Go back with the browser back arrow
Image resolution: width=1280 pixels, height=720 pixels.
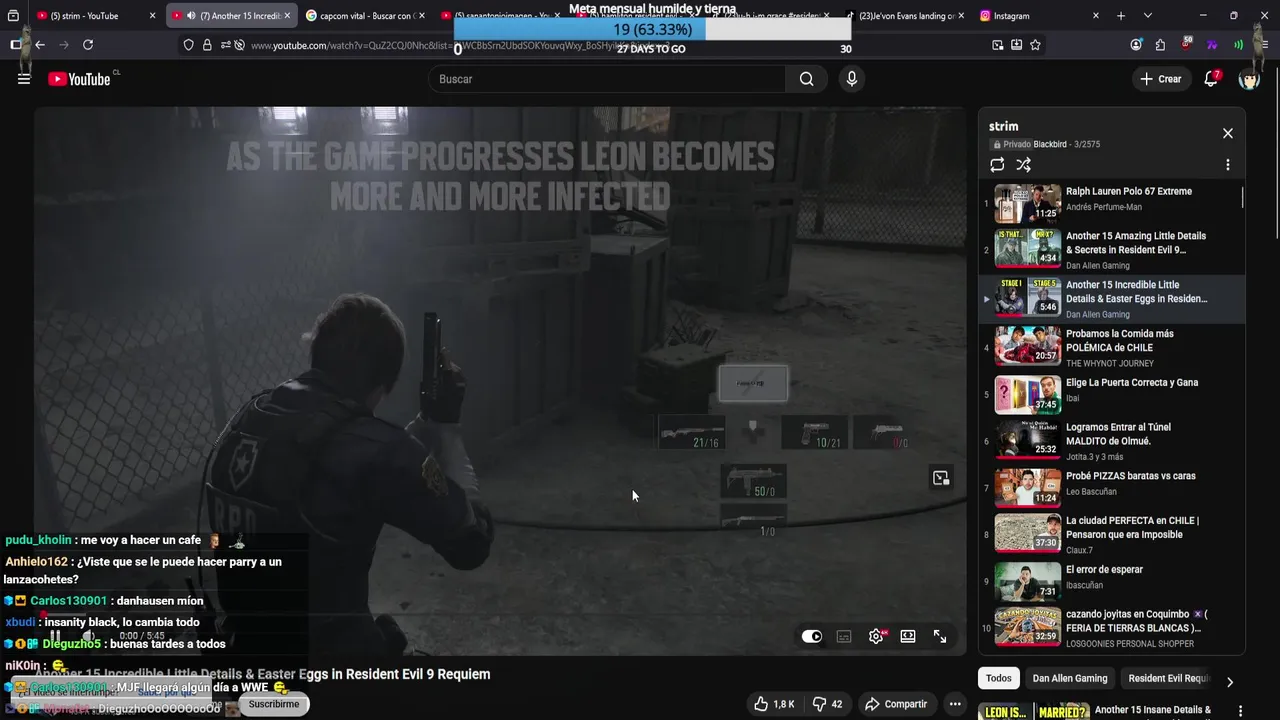[x=40, y=45]
